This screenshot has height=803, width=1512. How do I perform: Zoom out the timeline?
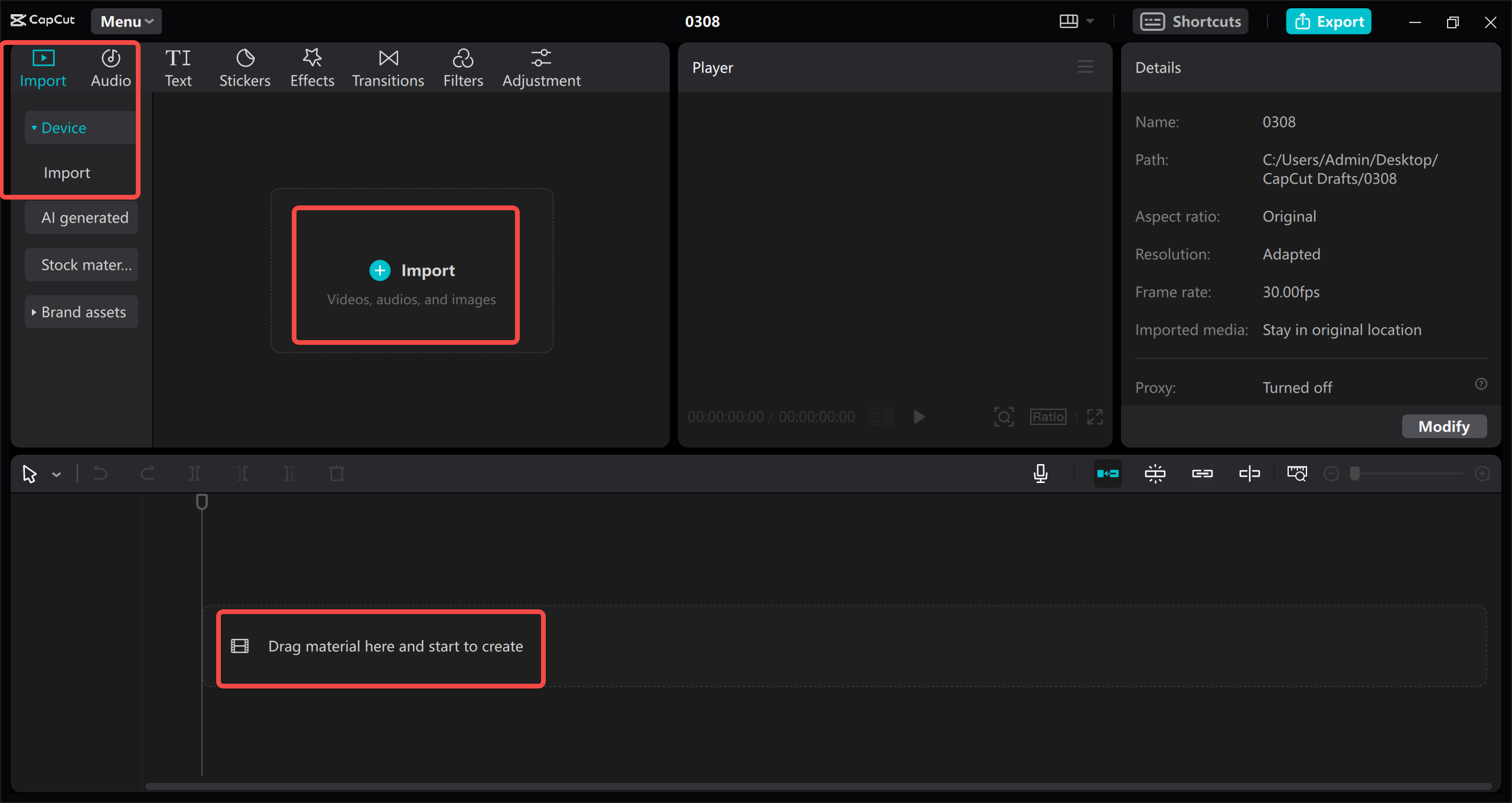(1331, 474)
